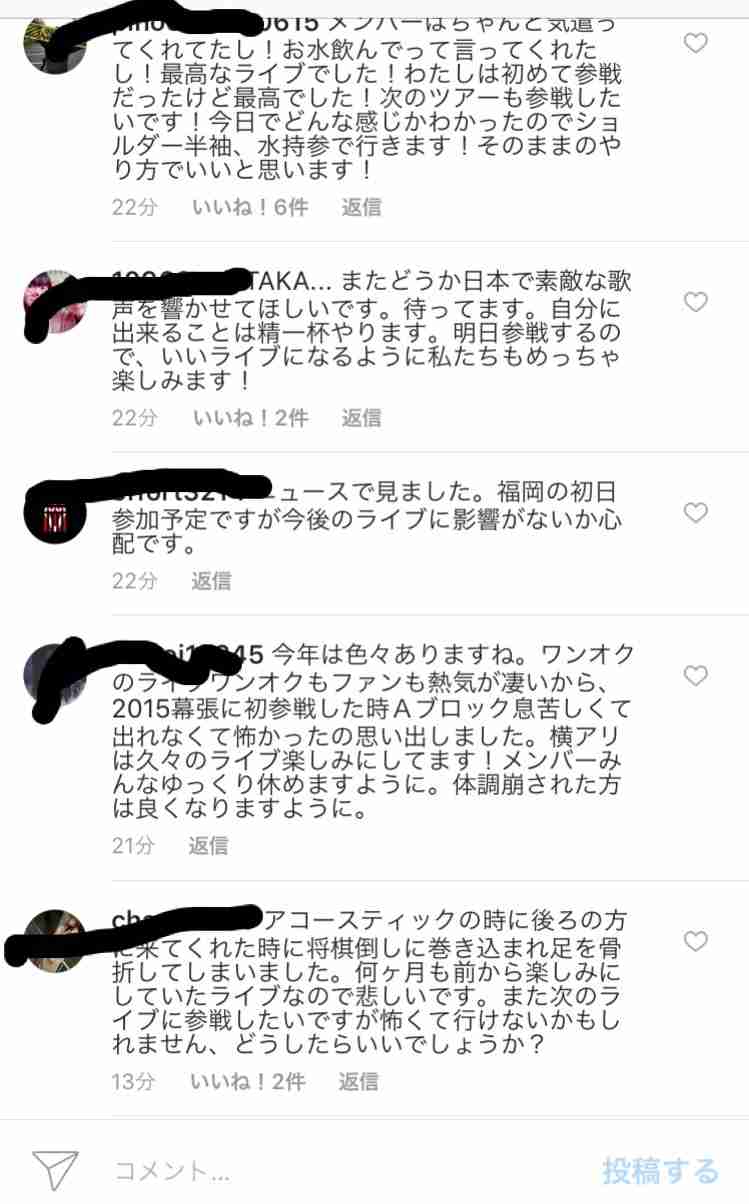Reply to the first comment with 6 likes

(361, 207)
